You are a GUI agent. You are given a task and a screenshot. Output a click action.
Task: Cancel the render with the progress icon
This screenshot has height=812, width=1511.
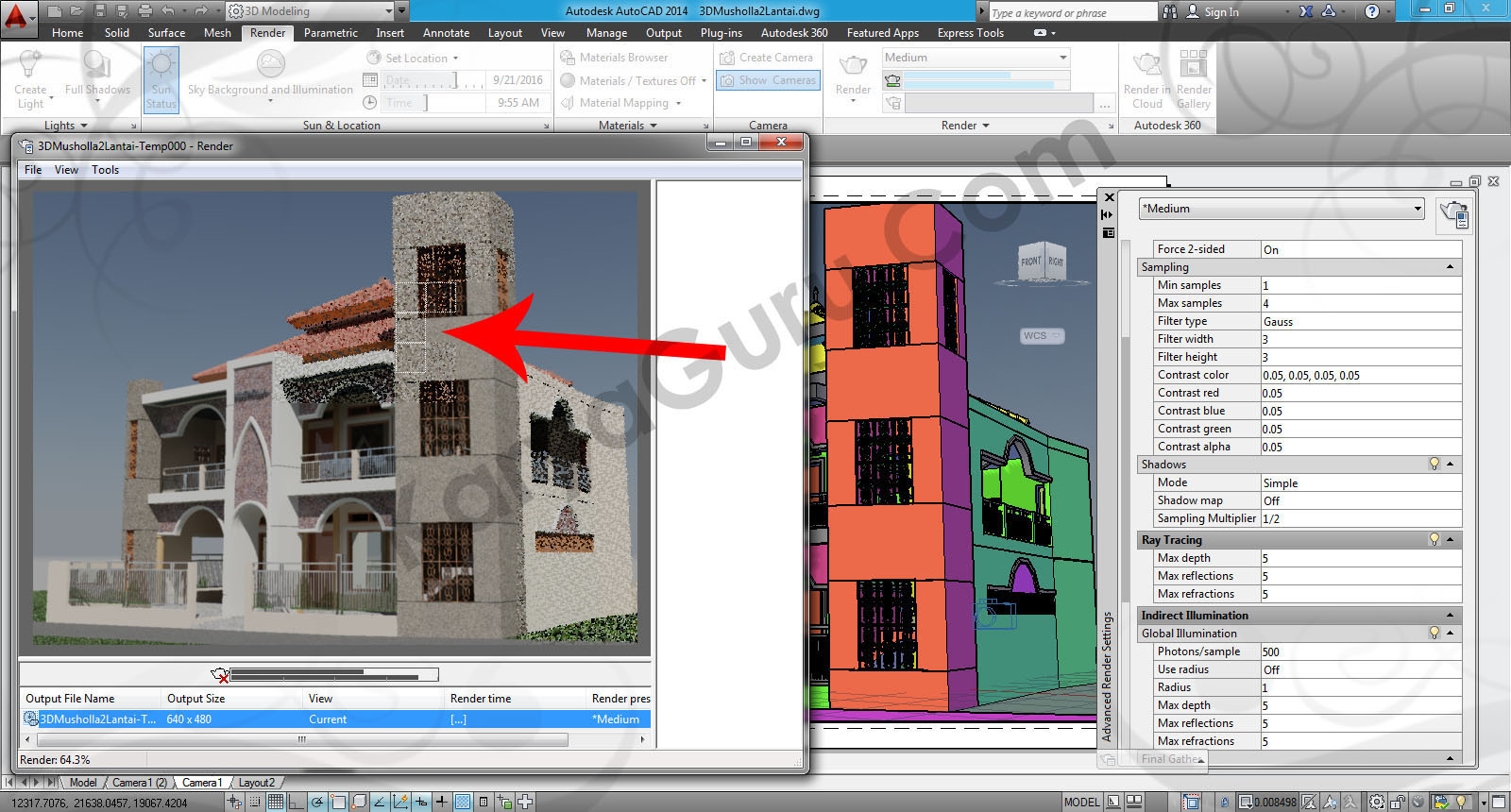tap(220, 675)
